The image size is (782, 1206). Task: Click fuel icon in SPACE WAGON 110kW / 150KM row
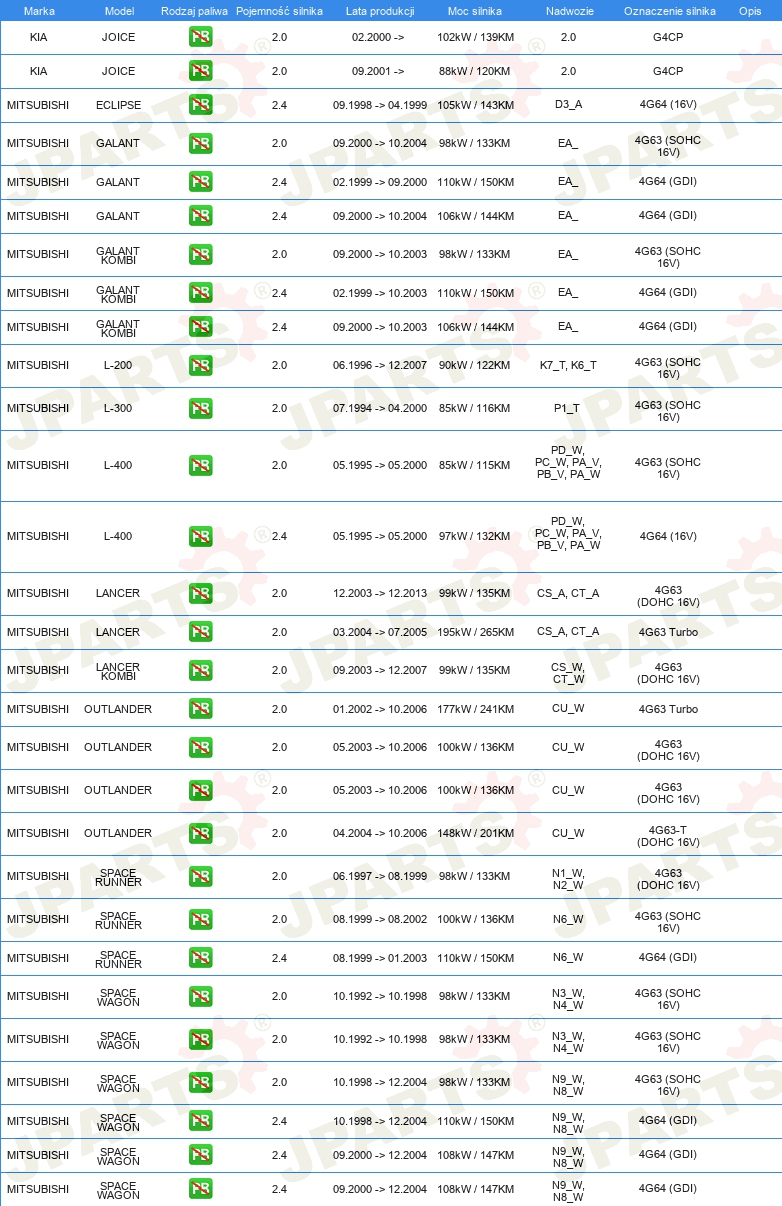pyautogui.click(x=200, y=1122)
